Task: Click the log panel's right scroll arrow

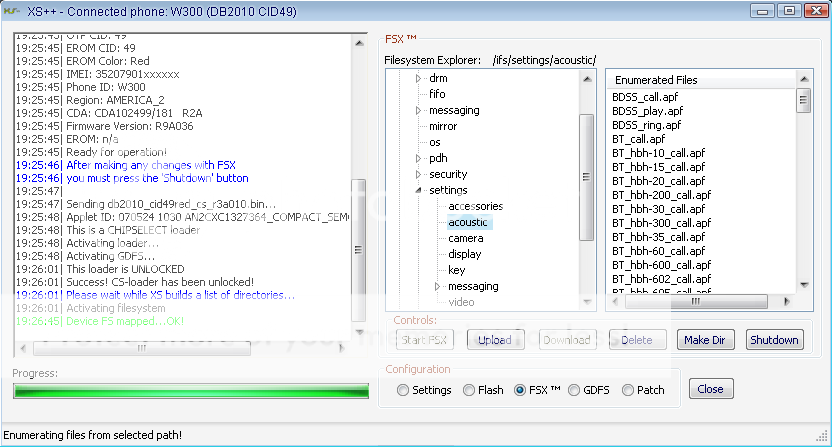Action: 342,348
